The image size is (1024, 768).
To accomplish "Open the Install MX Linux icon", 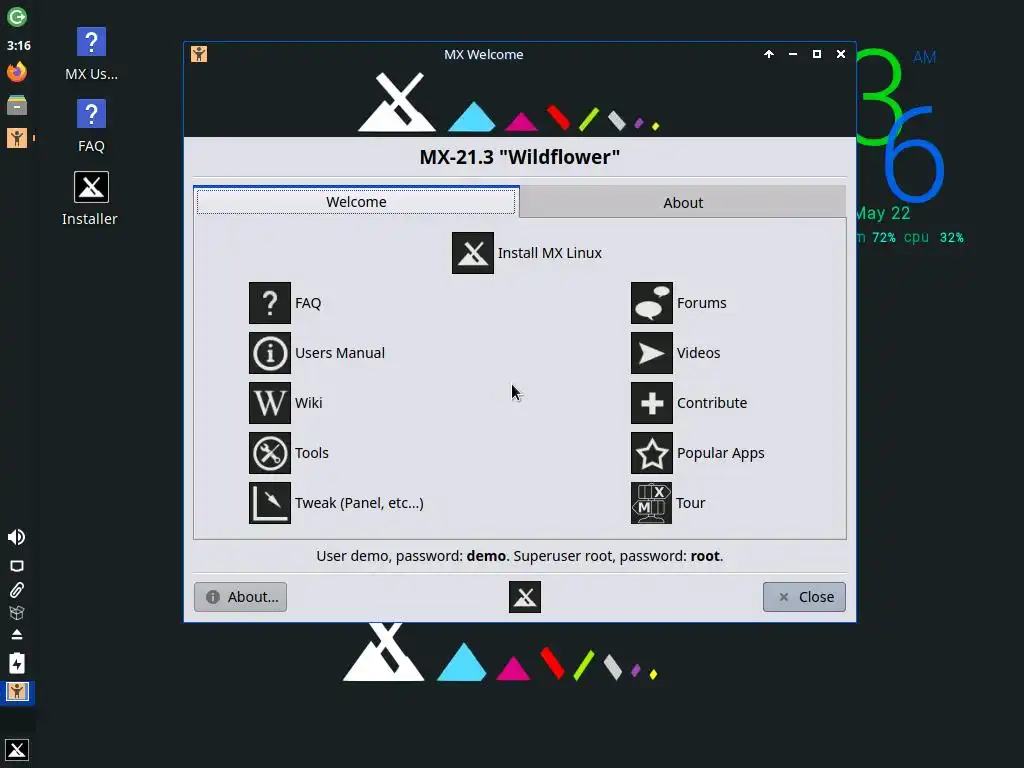I will pyautogui.click(x=472, y=253).
